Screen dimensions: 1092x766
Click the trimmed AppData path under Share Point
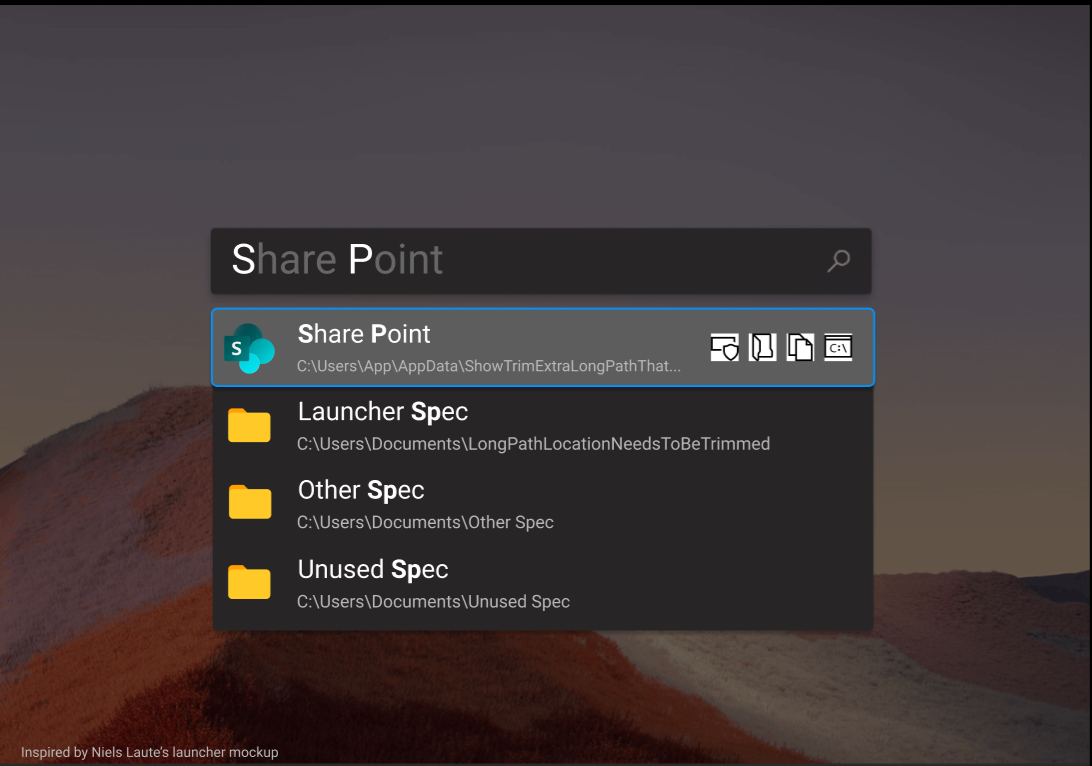click(488, 366)
